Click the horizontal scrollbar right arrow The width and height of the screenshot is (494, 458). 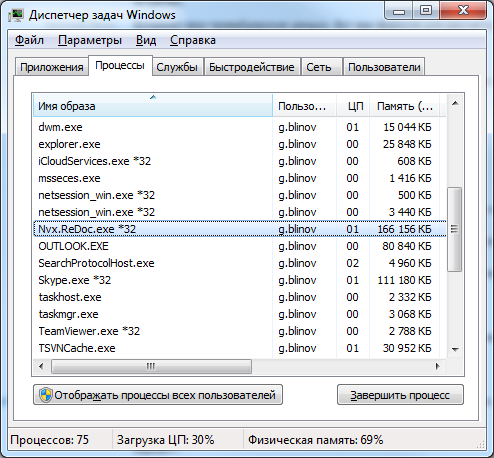438,367
